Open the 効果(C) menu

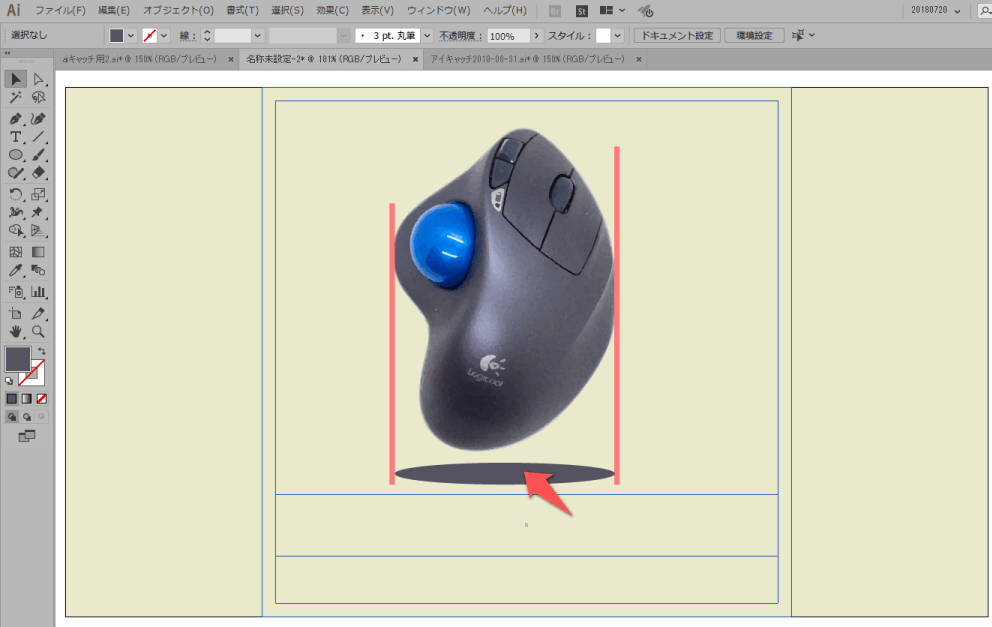[x=332, y=11]
